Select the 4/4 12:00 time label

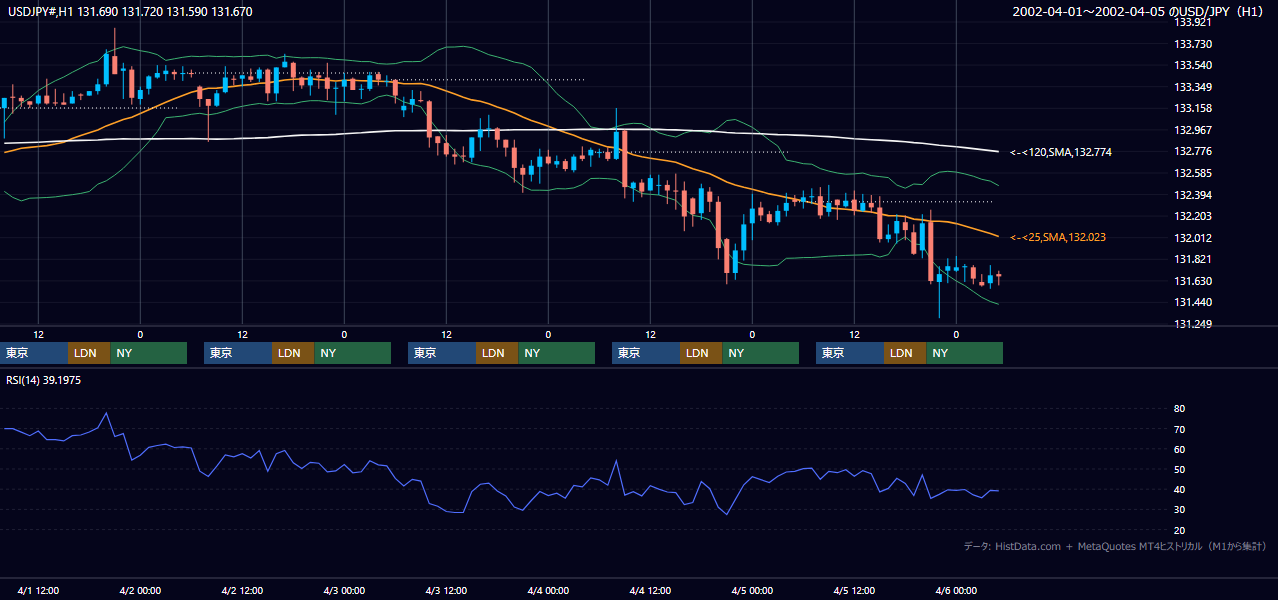coord(650,591)
